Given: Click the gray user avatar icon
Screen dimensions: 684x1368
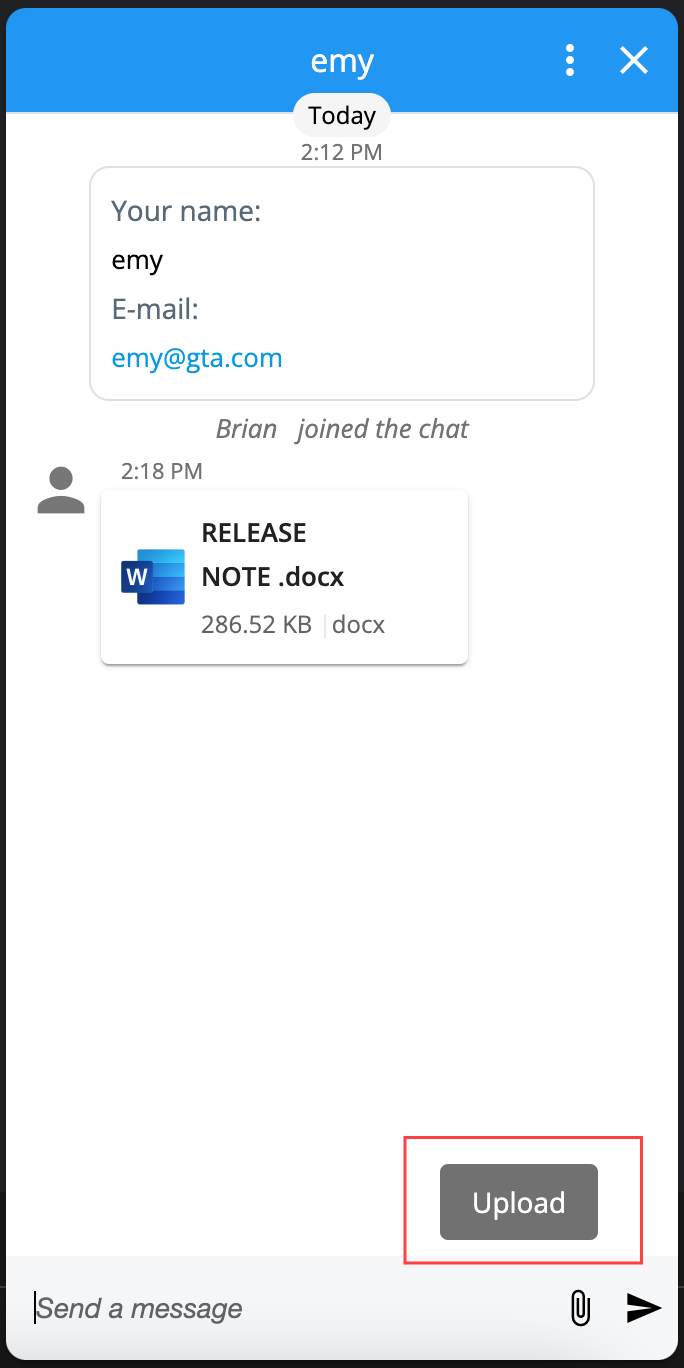Looking at the screenshot, I should 61,491.
